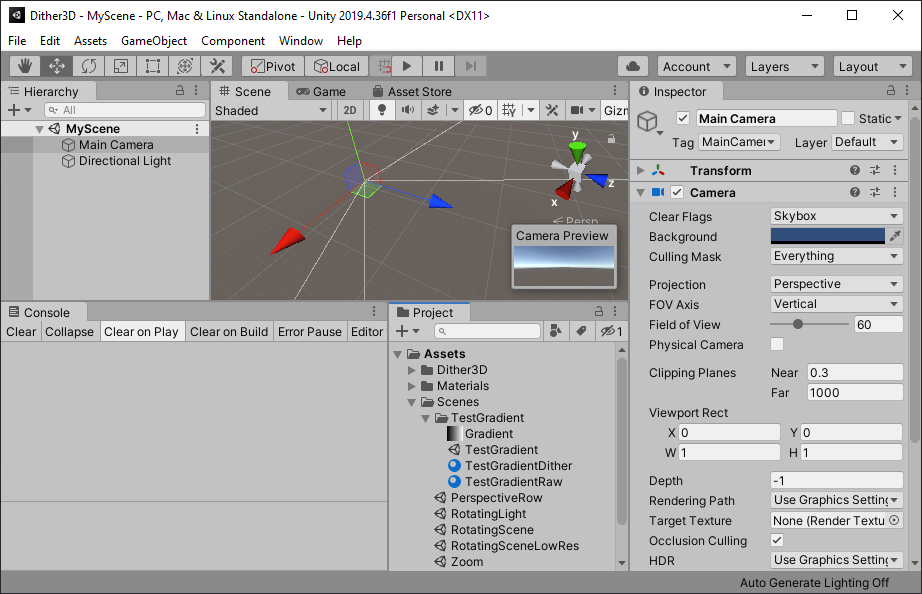Screen dimensions: 922x594
Task: Toggle scene lighting bulb icon
Action: [x=380, y=111]
